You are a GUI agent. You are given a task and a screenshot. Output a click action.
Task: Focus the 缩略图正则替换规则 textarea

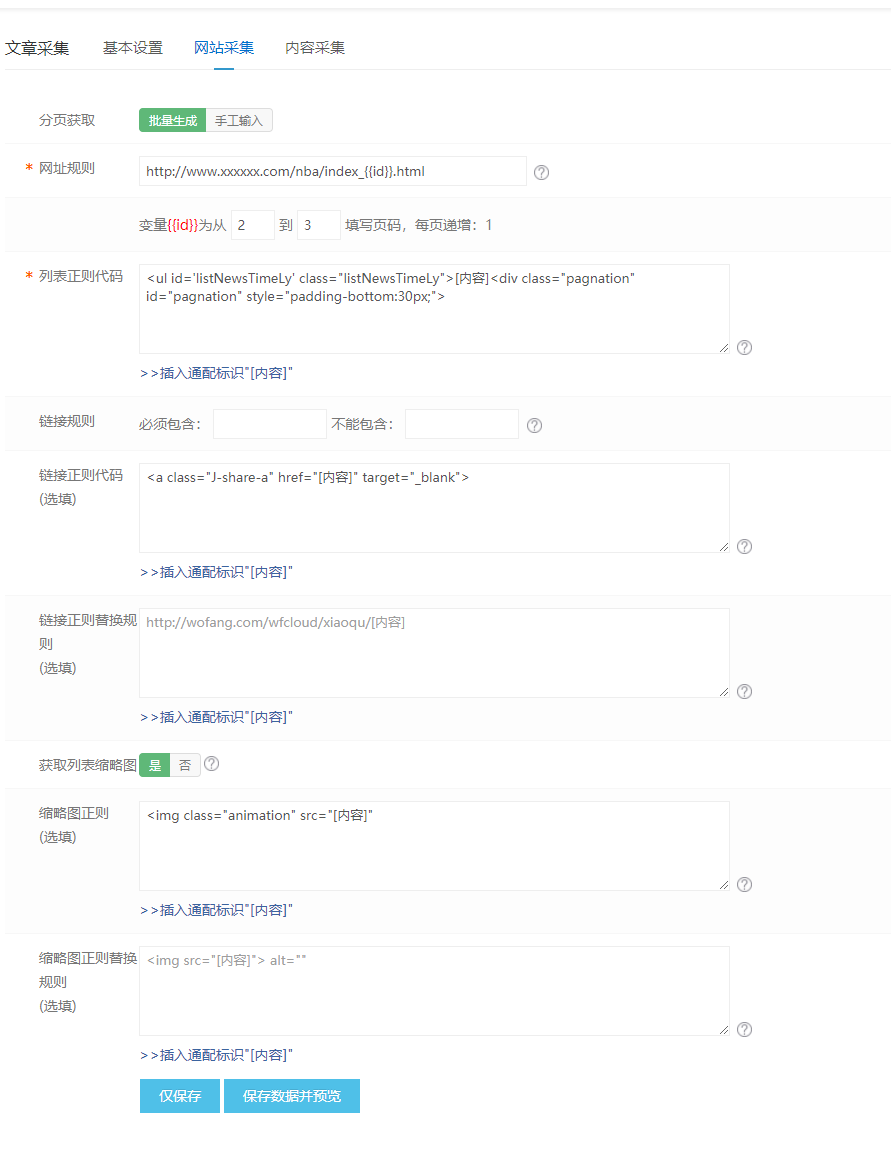434,991
